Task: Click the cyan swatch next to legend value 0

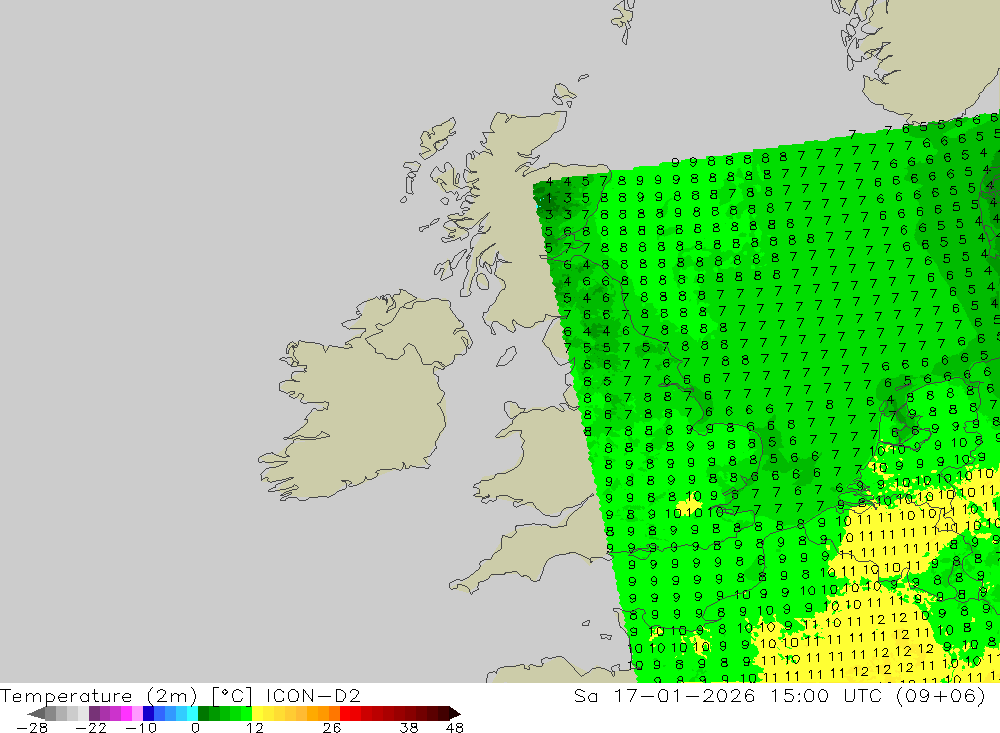Action: [x=193, y=713]
